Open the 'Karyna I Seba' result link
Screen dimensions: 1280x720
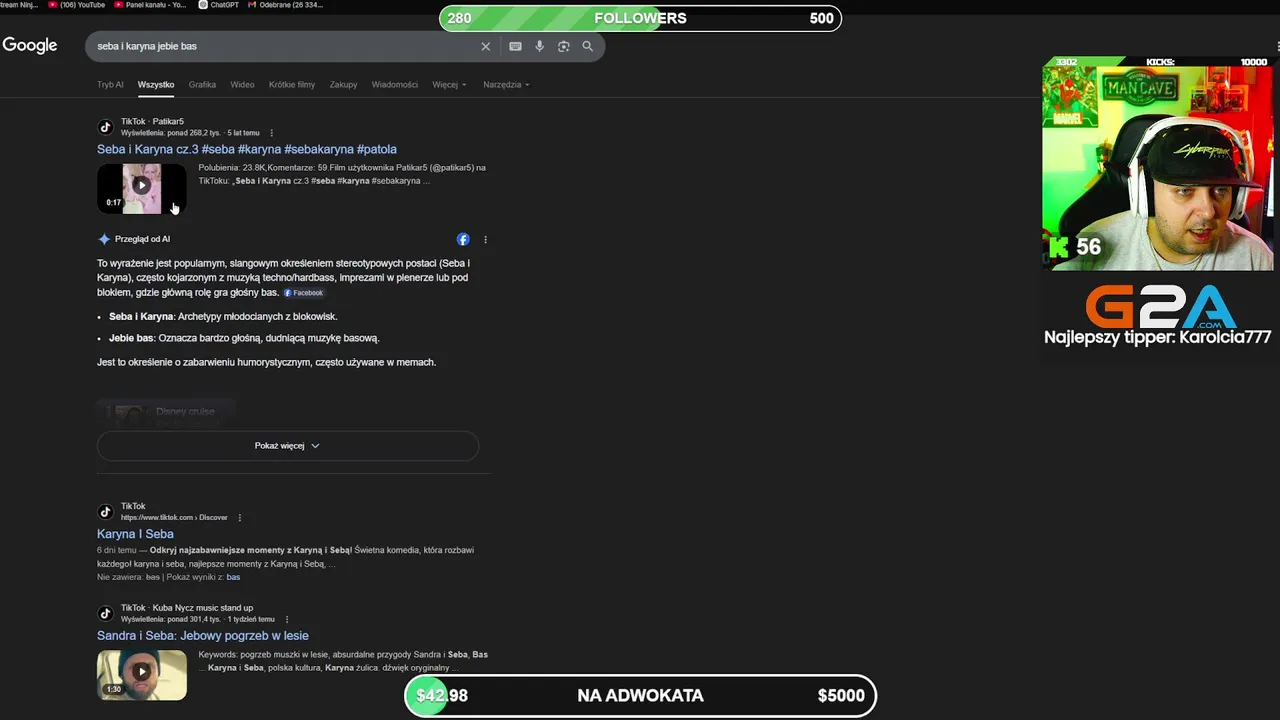pos(135,534)
